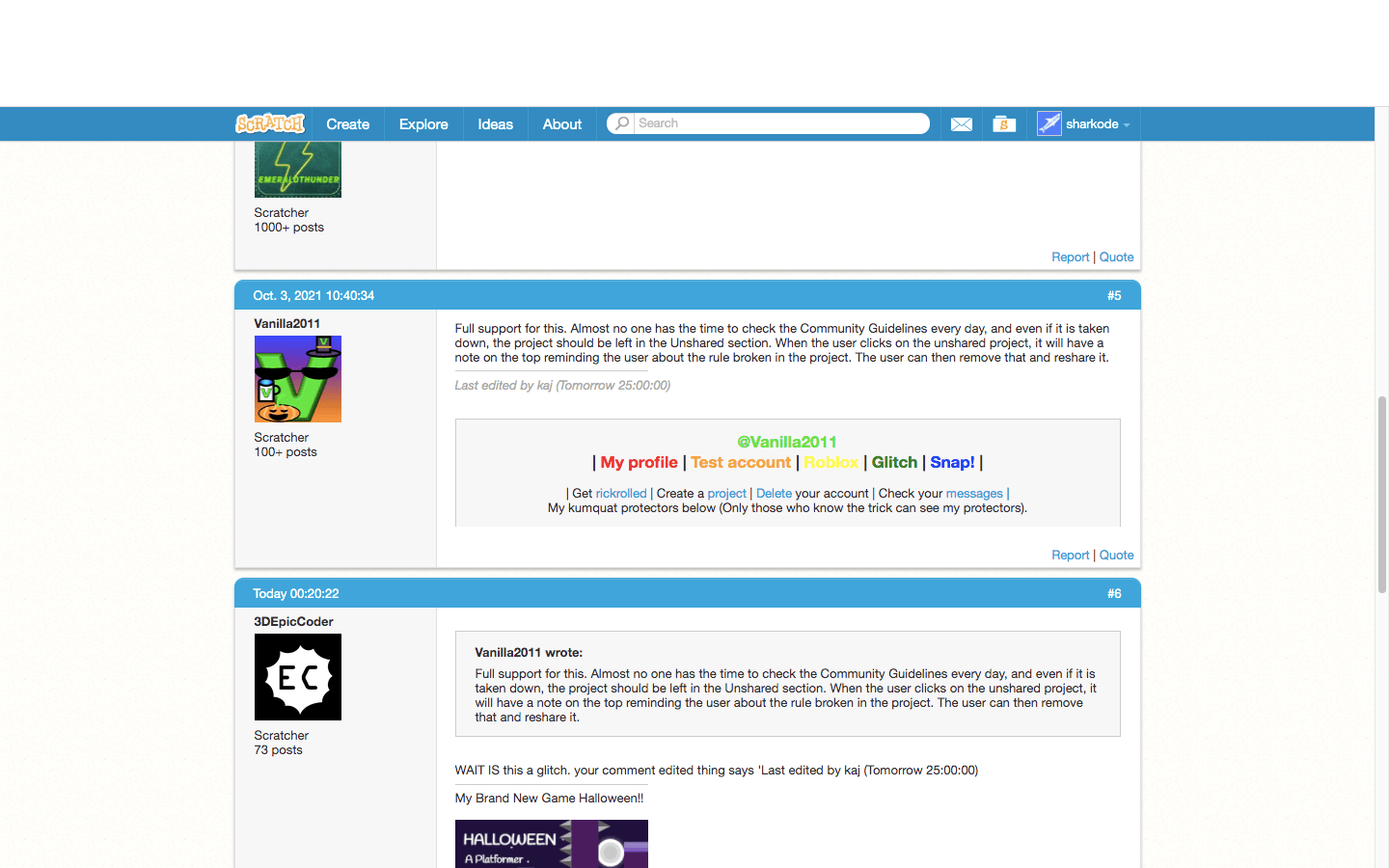Switch to the Explore section
The image size is (1389, 868).
tap(422, 123)
